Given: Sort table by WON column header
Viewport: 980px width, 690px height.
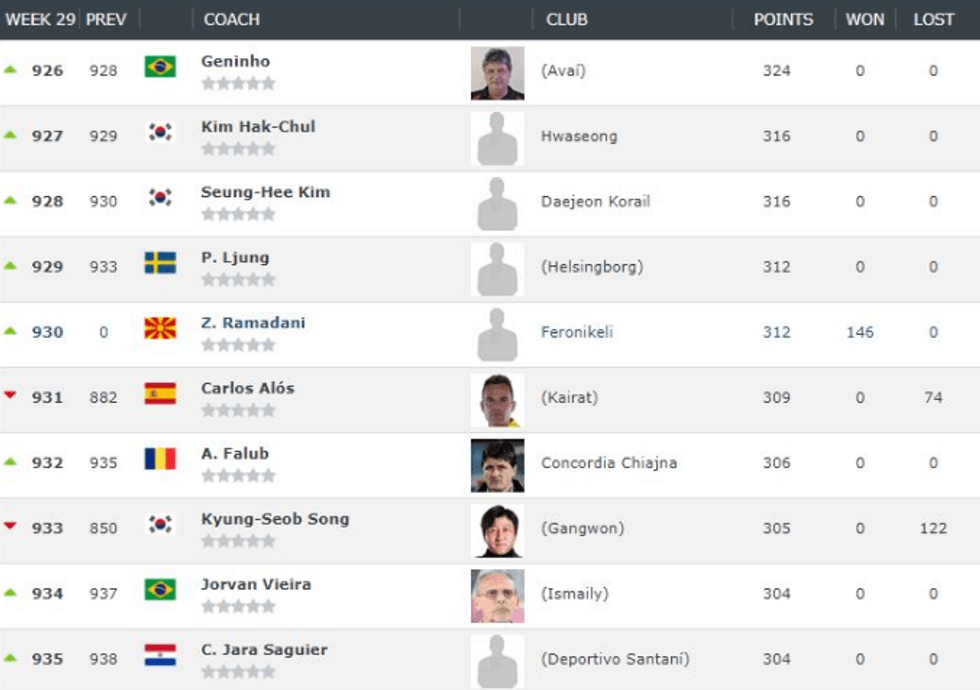Looking at the screenshot, I should point(864,19).
